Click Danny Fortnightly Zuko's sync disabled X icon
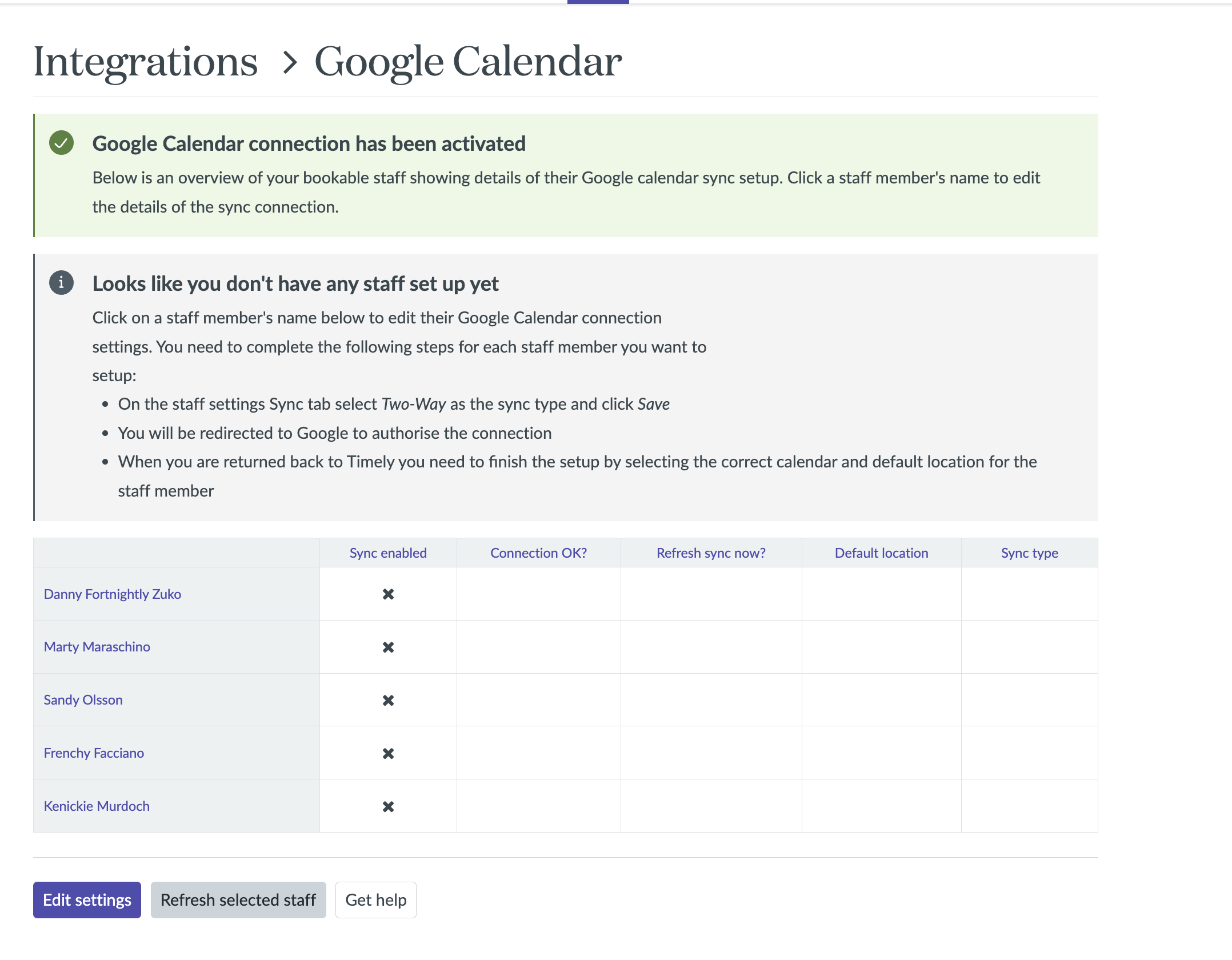This screenshot has height=960, width=1232. tap(388, 594)
